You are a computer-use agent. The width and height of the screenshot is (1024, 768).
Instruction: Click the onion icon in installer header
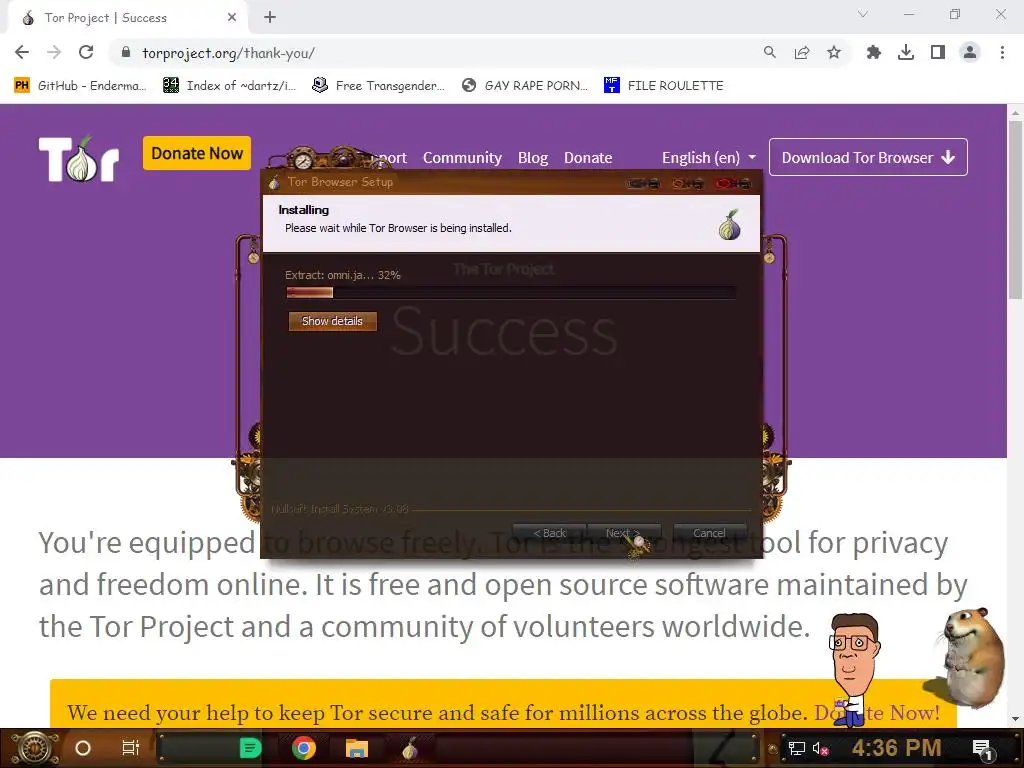pyautogui.click(x=729, y=225)
